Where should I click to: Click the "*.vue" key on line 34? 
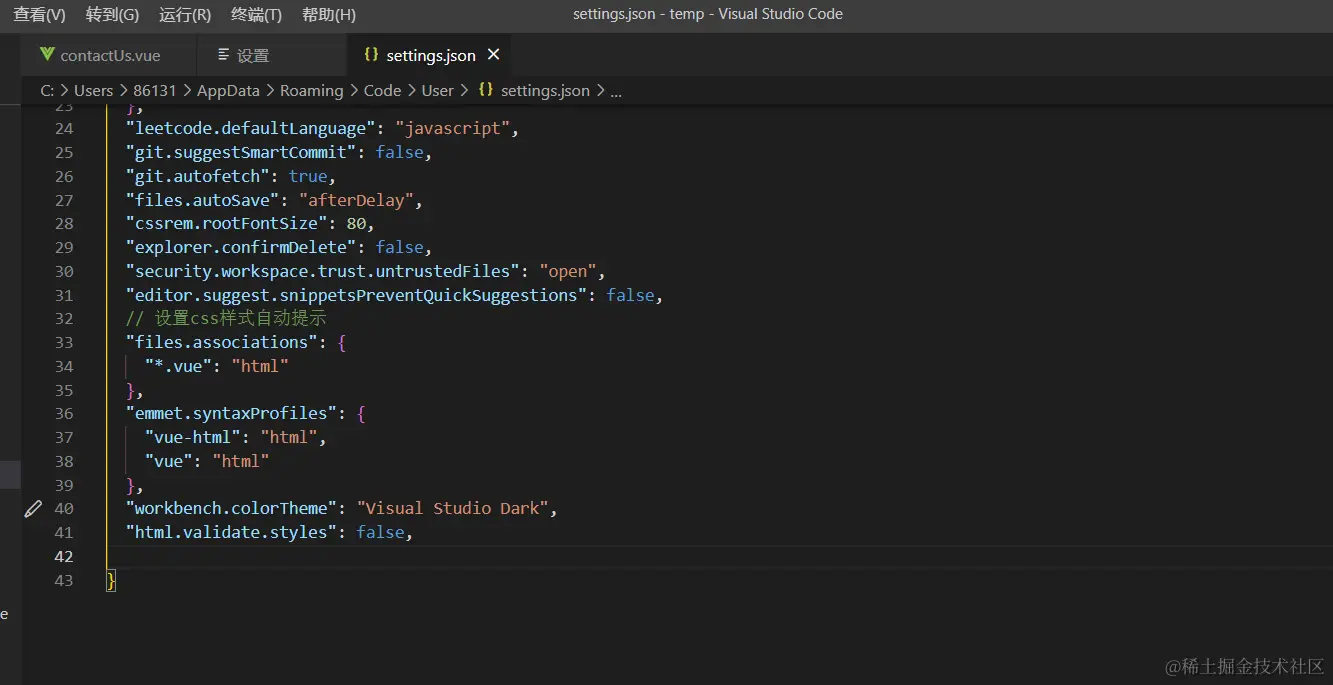pyautogui.click(x=178, y=366)
